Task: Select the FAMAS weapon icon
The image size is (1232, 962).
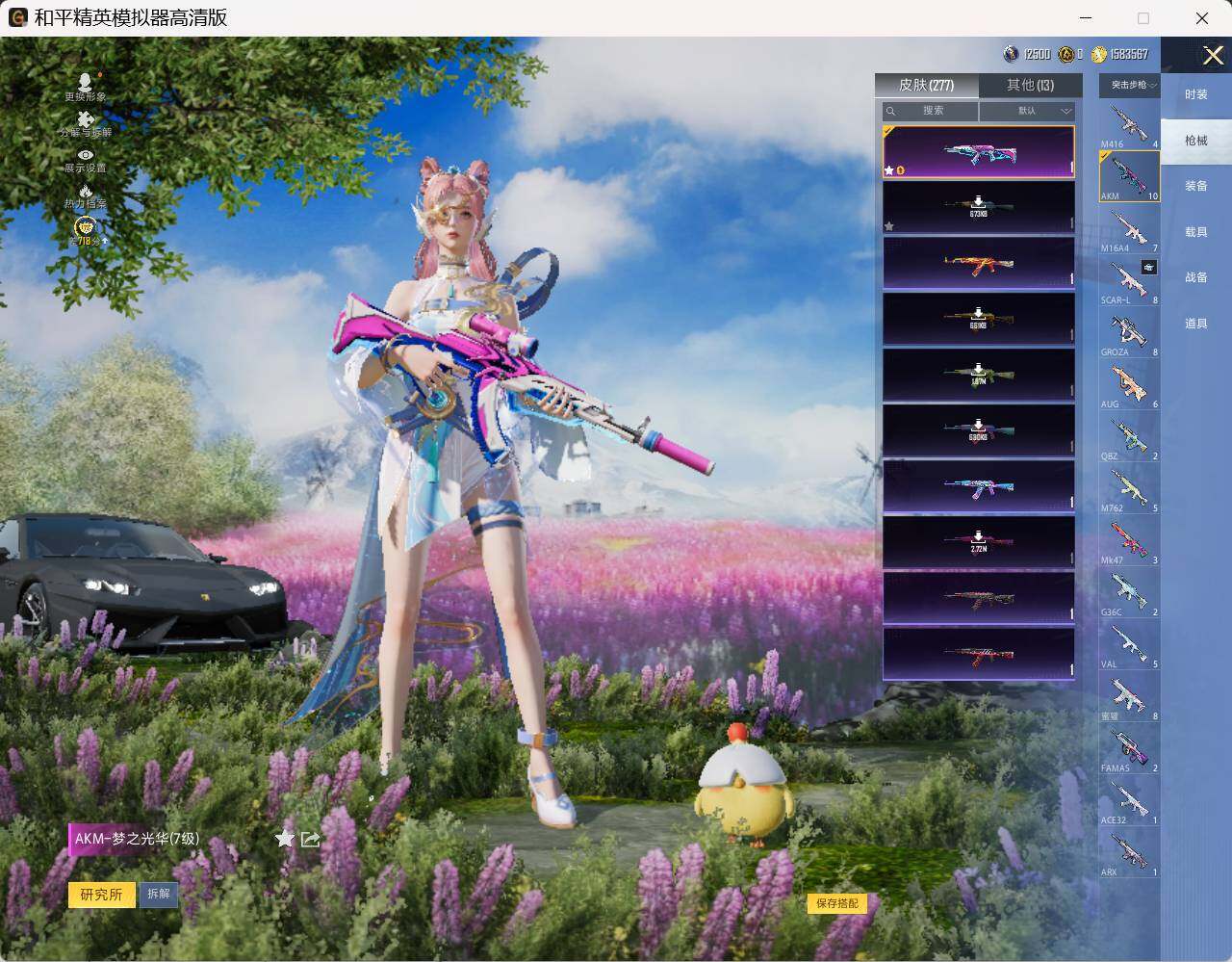Action: 1130,748
